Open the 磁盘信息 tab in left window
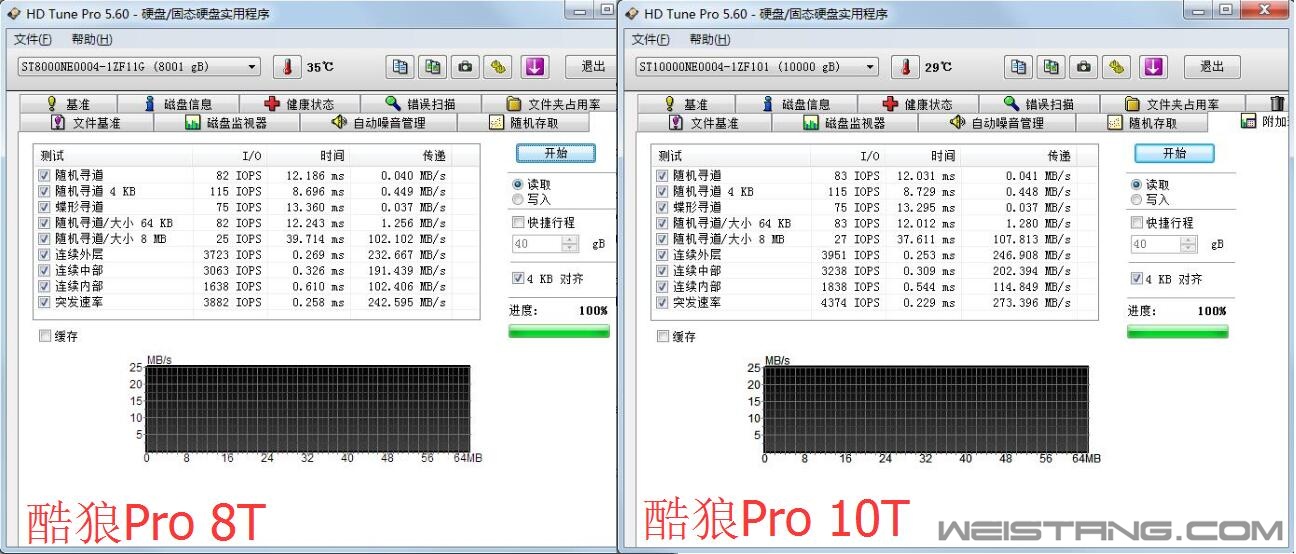Viewport: 1296px width, 554px height. click(177, 104)
